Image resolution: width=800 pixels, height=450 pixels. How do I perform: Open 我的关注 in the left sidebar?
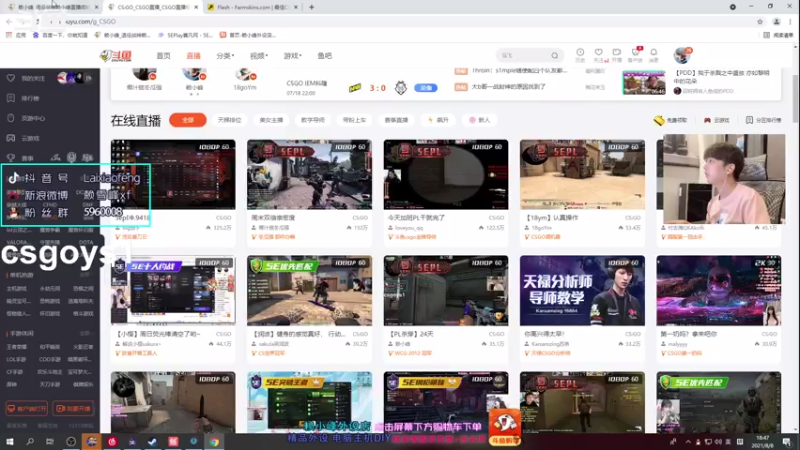[x=33, y=79]
